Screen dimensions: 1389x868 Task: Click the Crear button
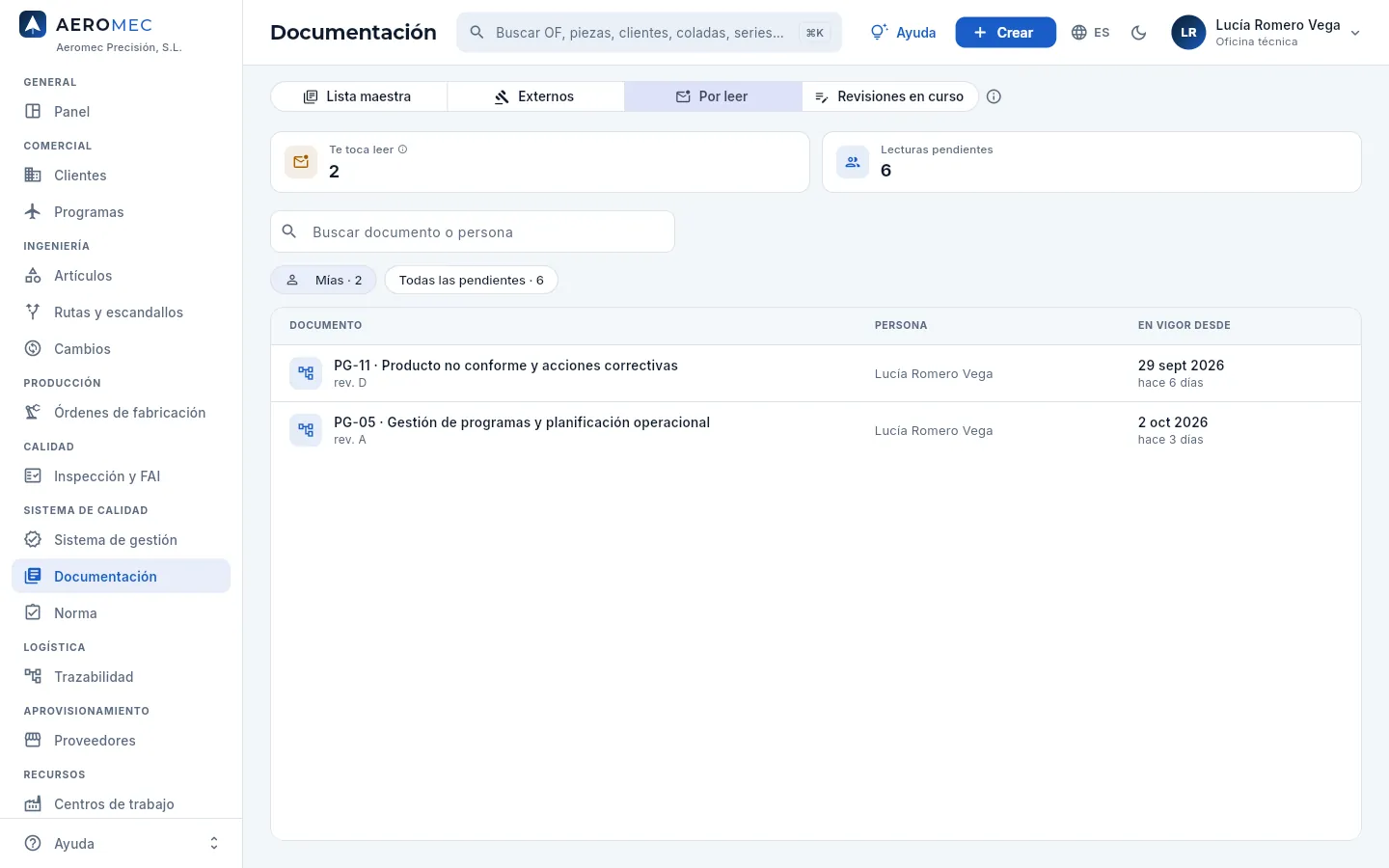pos(1005,33)
